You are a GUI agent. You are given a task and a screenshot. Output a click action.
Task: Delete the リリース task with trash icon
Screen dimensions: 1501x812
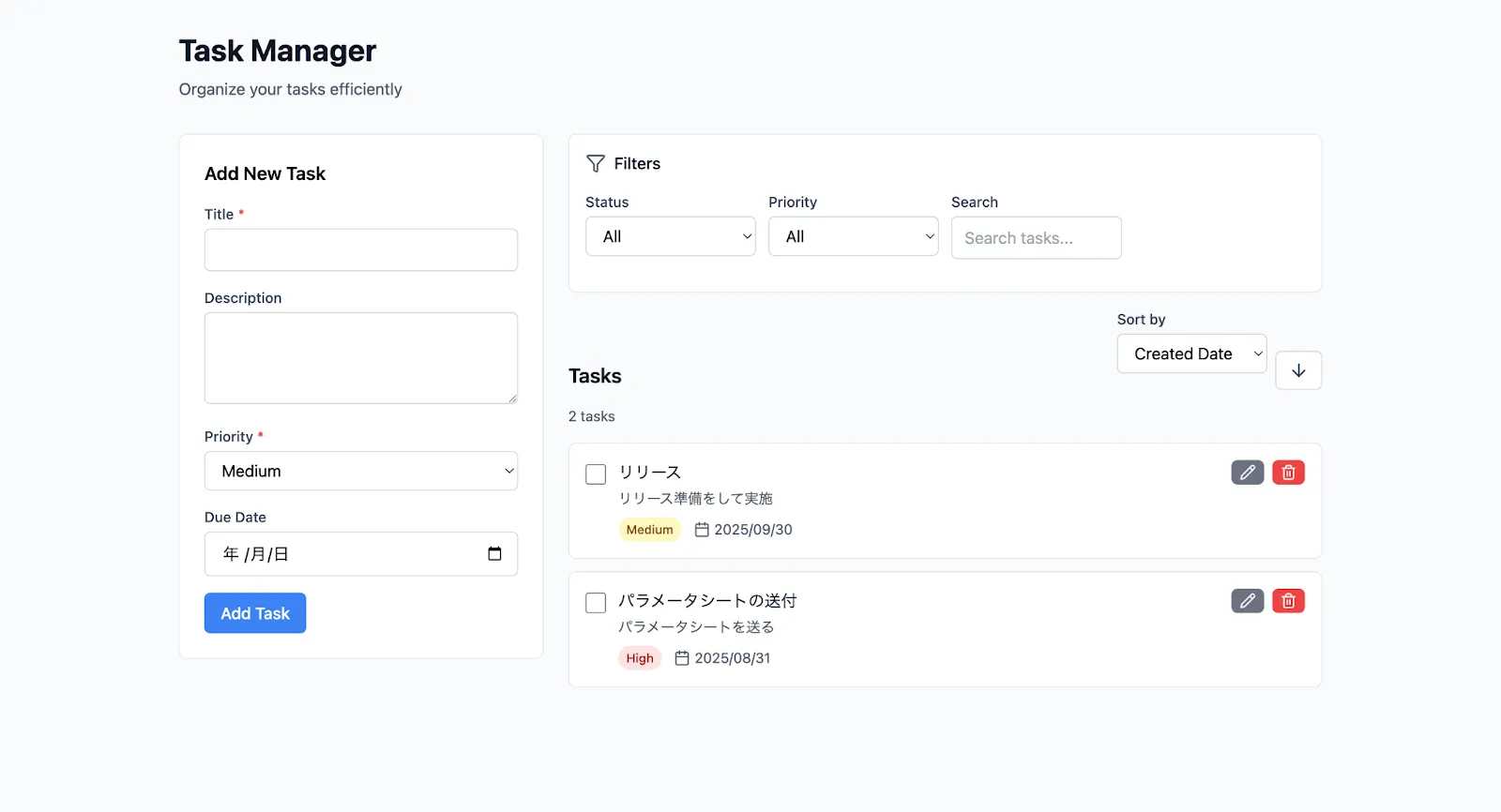pyautogui.click(x=1288, y=473)
